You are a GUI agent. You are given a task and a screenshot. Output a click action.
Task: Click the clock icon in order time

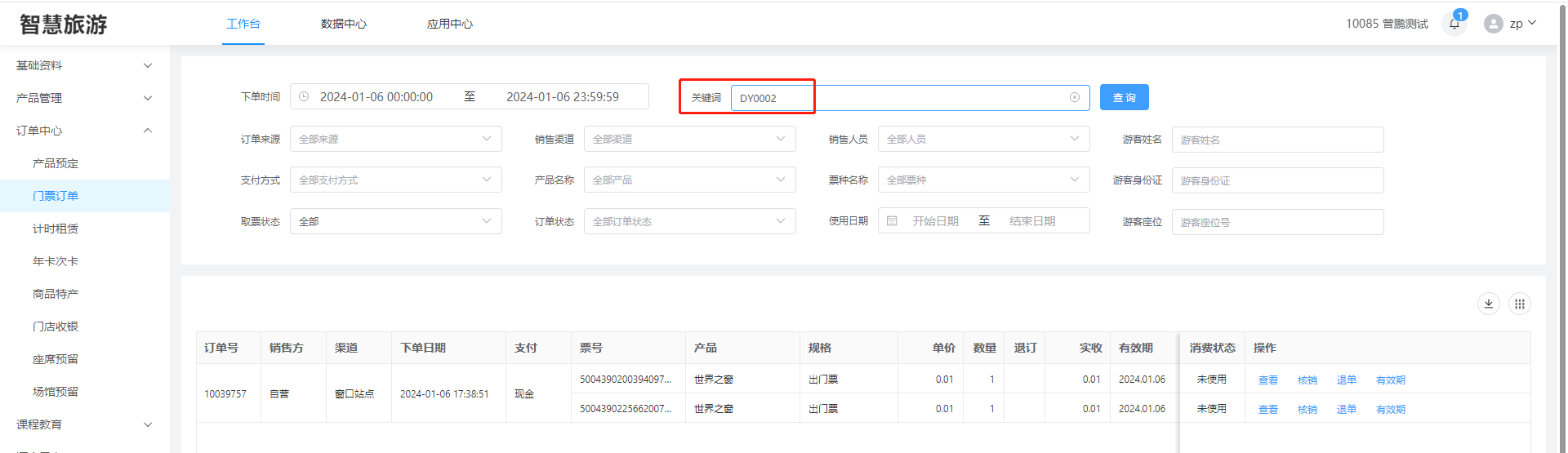pyautogui.click(x=304, y=96)
